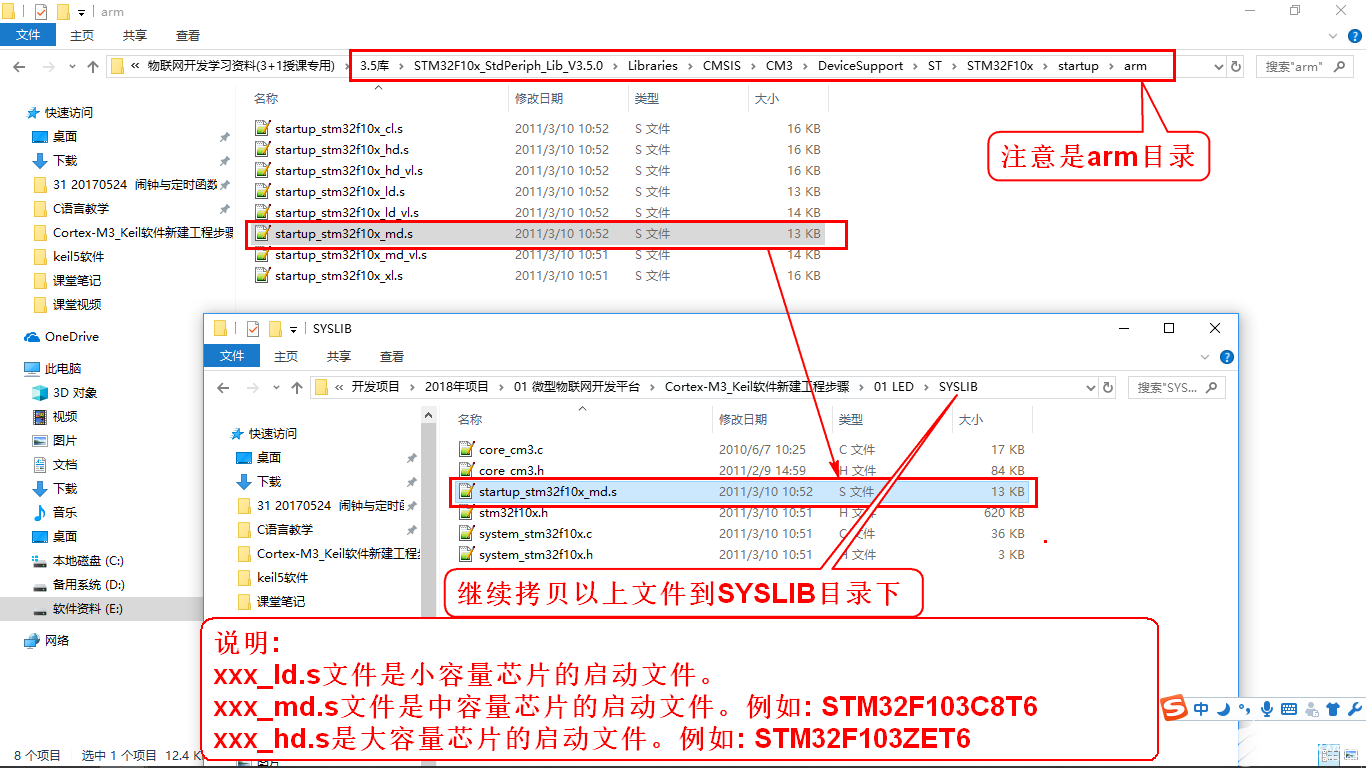This screenshot has width=1366, height=768.
Task: Click the Sogou input method S logo
Action: (x=1175, y=708)
